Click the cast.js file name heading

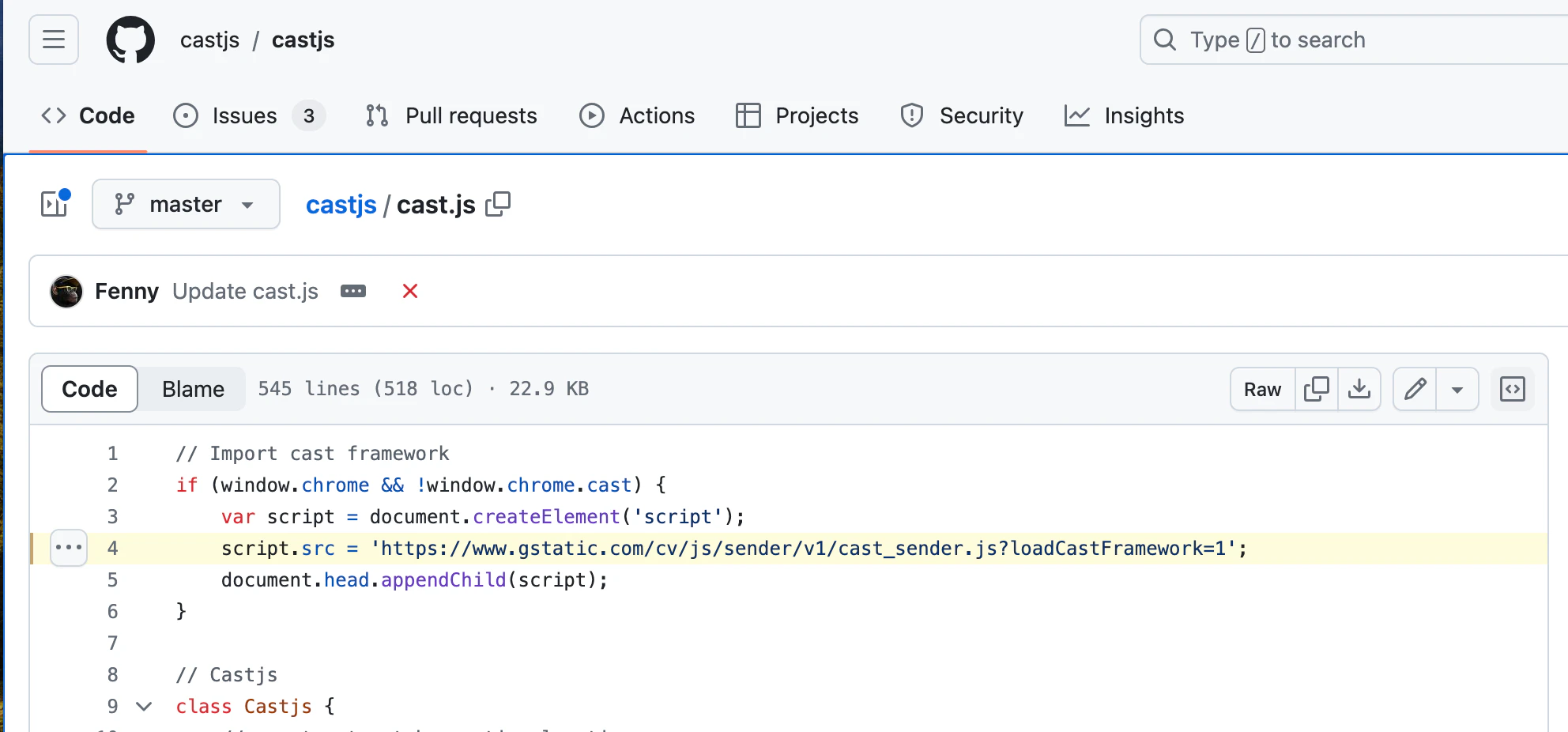pos(436,205)
